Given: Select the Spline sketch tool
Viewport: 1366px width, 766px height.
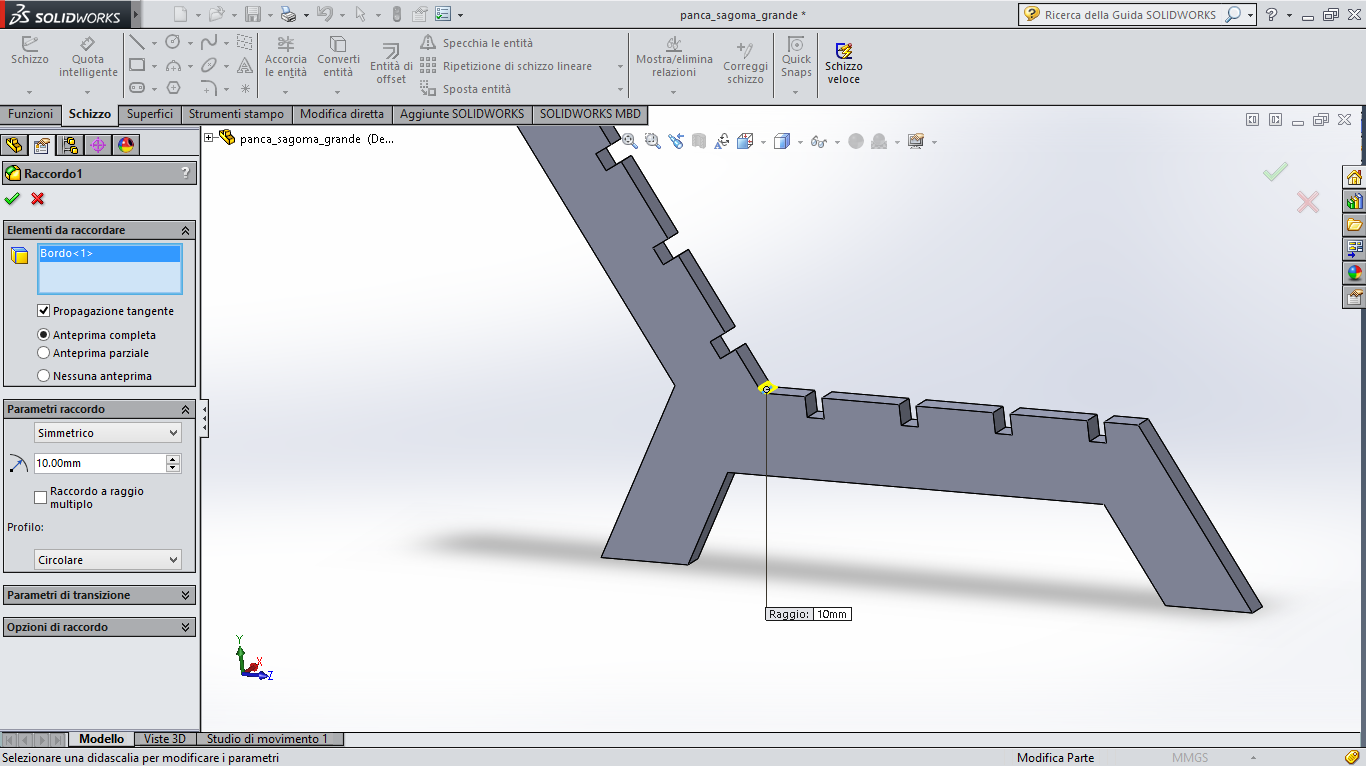Looking at the screenshot, I should click(209, 42).
